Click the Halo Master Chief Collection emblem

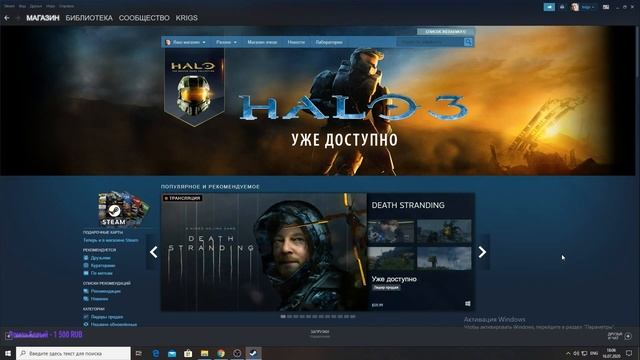pyautogui.click(x=194, y=87)
